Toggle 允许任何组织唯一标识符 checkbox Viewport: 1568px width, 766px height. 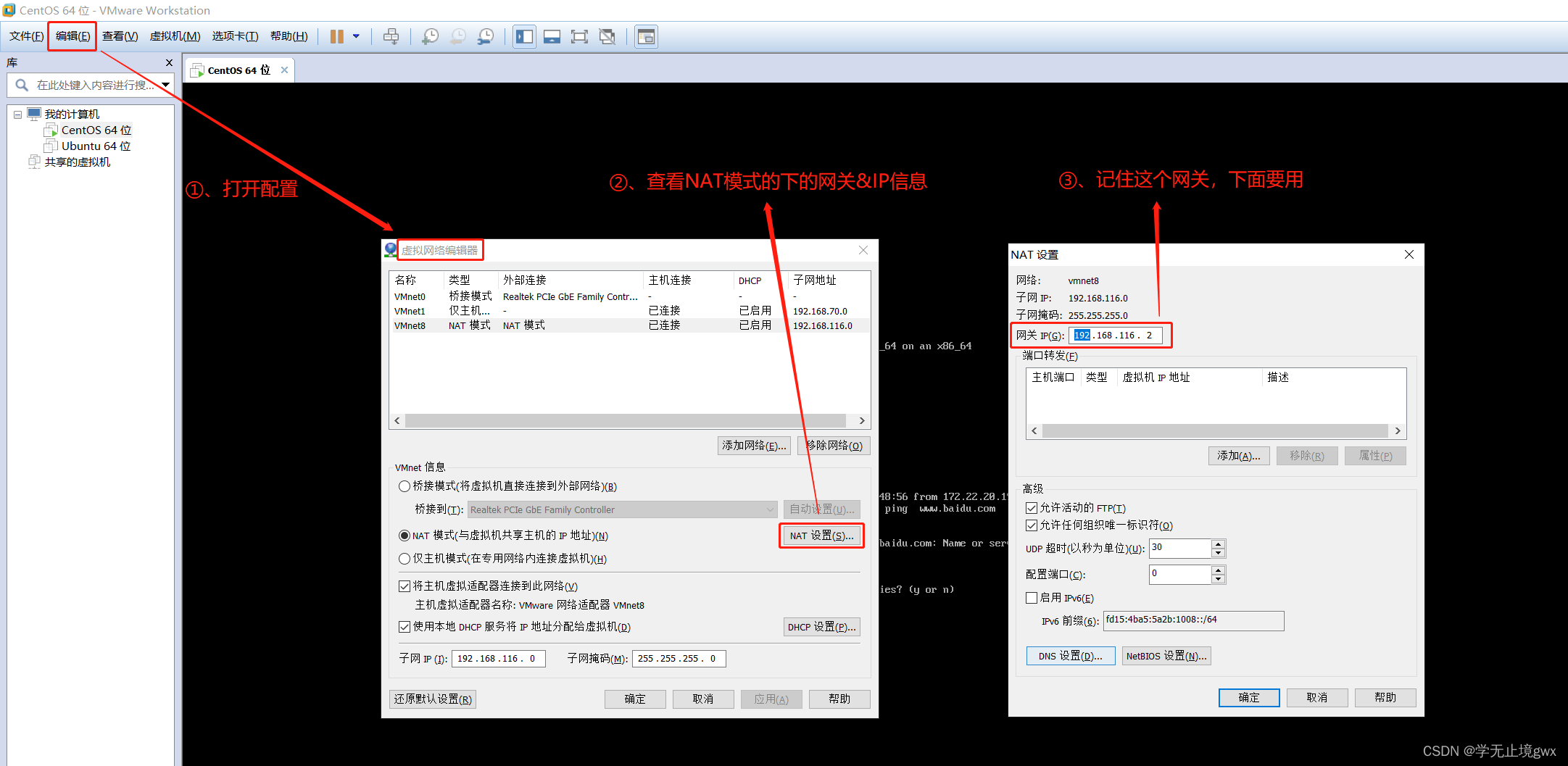1032,525
